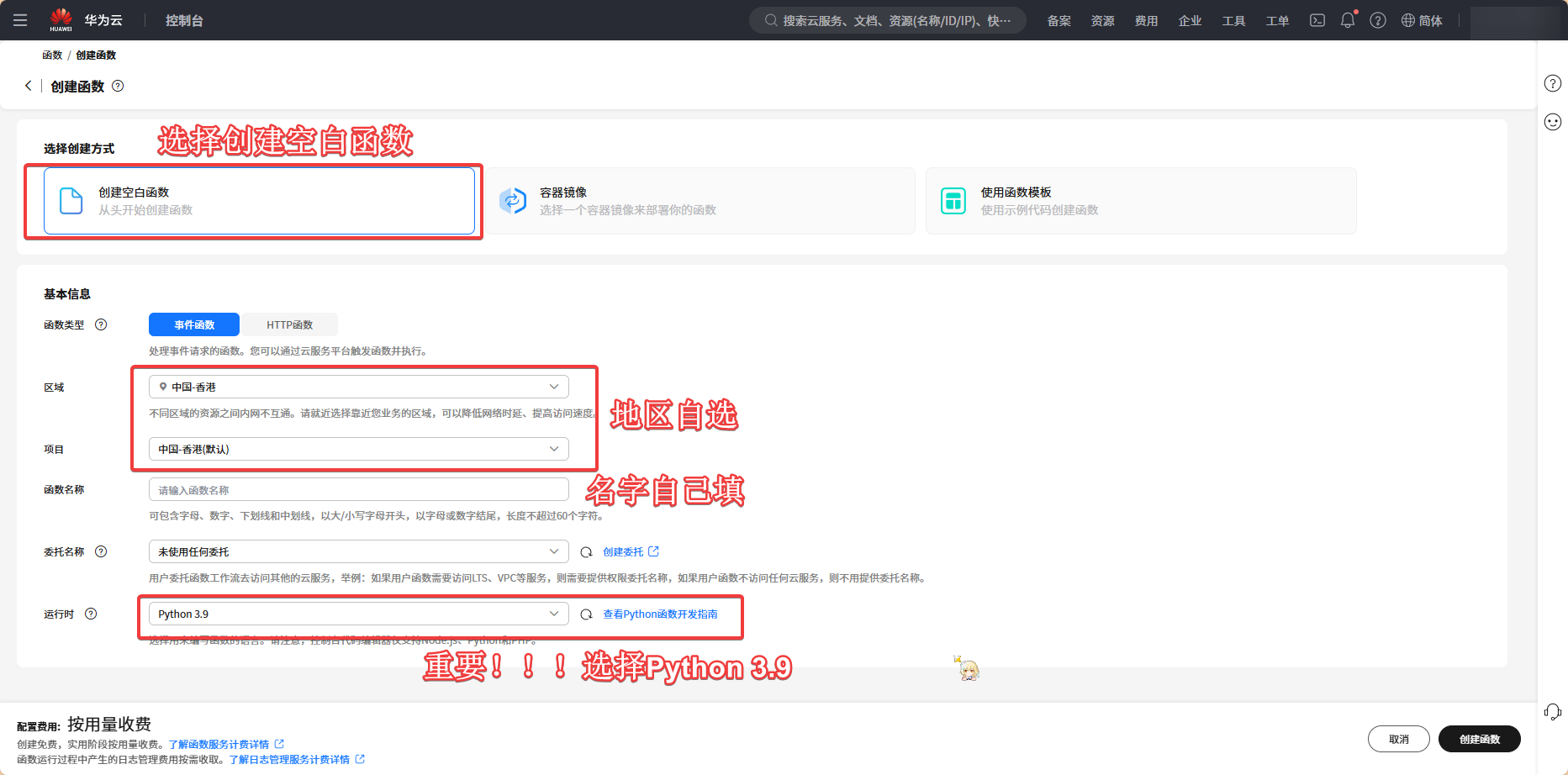Open the hamburger navigation menu
This screenshot has width=1568, height=775.
(x=20, y=20)
